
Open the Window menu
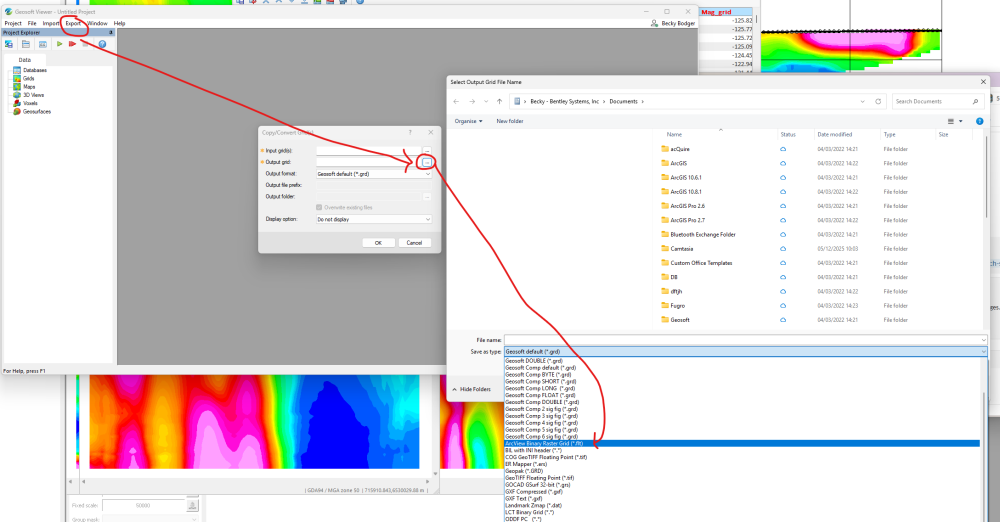point(97,24)
